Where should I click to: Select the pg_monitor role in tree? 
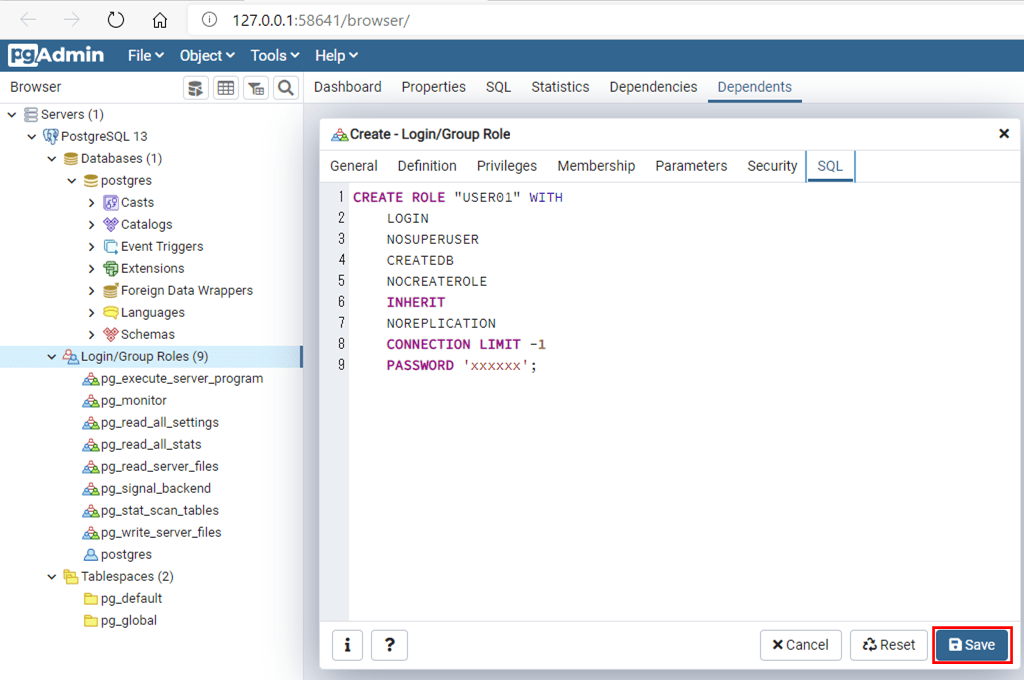click(x=133, y=401)
